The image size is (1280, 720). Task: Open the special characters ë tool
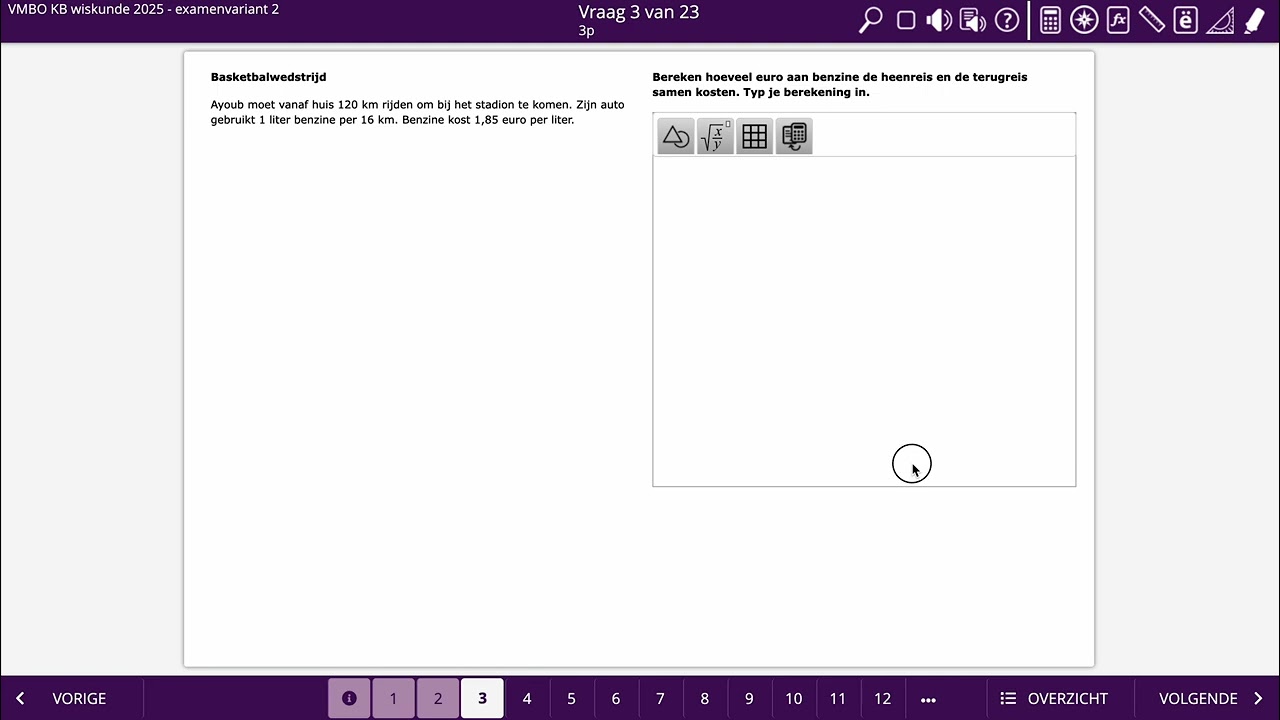point(1186,20)
